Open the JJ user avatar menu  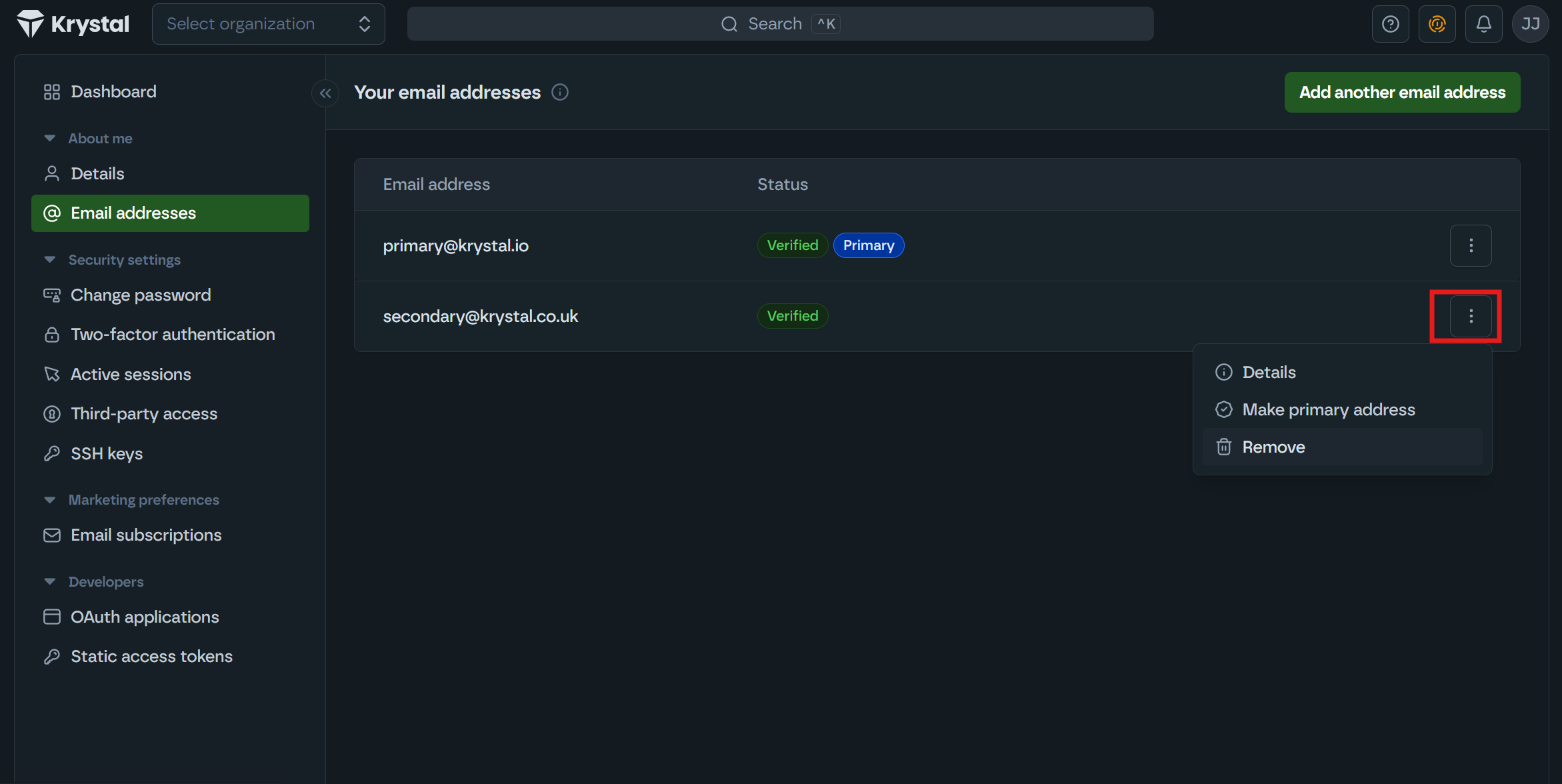pos(1530,24)
